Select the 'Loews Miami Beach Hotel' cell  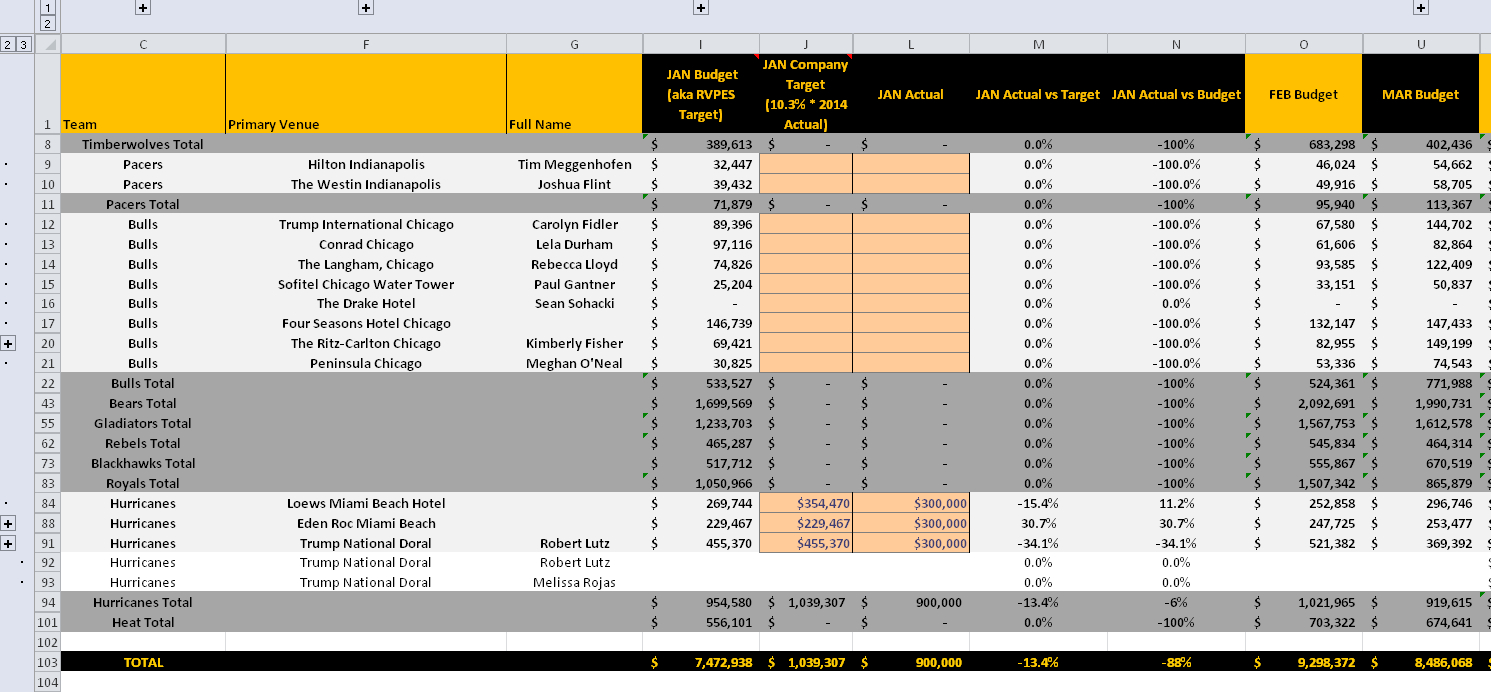point(366,503)
